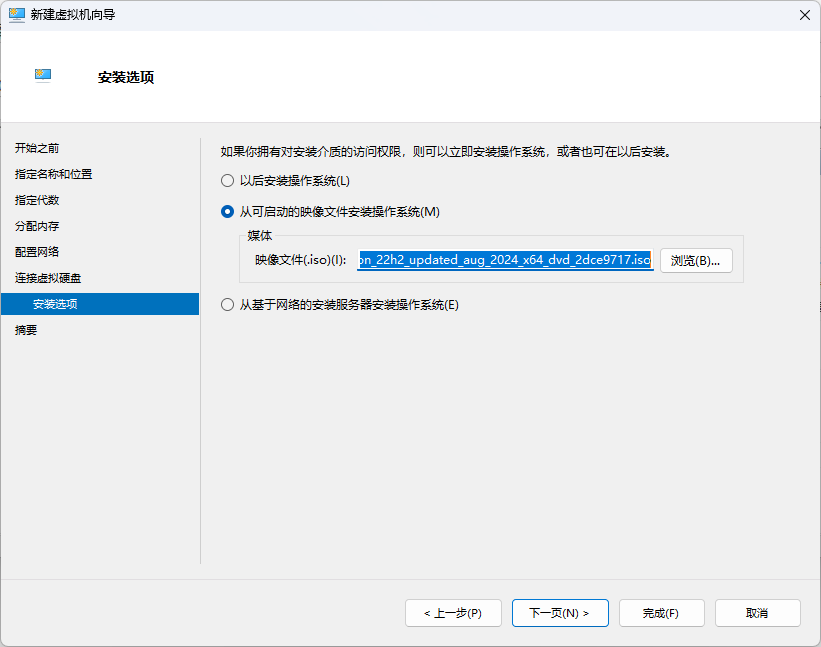Click the computer icon beside the 安装选项 heading
The width and height of the screenshot is (821, 647).
click(x=42, y=76)
